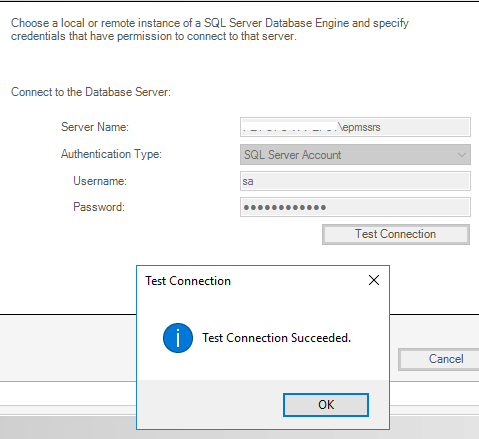The height and width of the screenshot is (439, 479).
Task: Click the Password label
Action: [x=99, y=207]
